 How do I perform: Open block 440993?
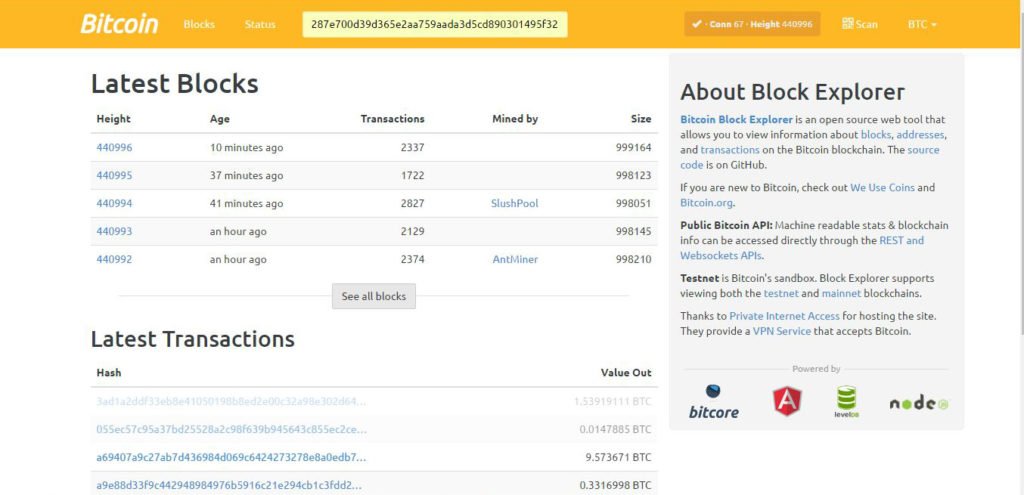click(114, 231)
